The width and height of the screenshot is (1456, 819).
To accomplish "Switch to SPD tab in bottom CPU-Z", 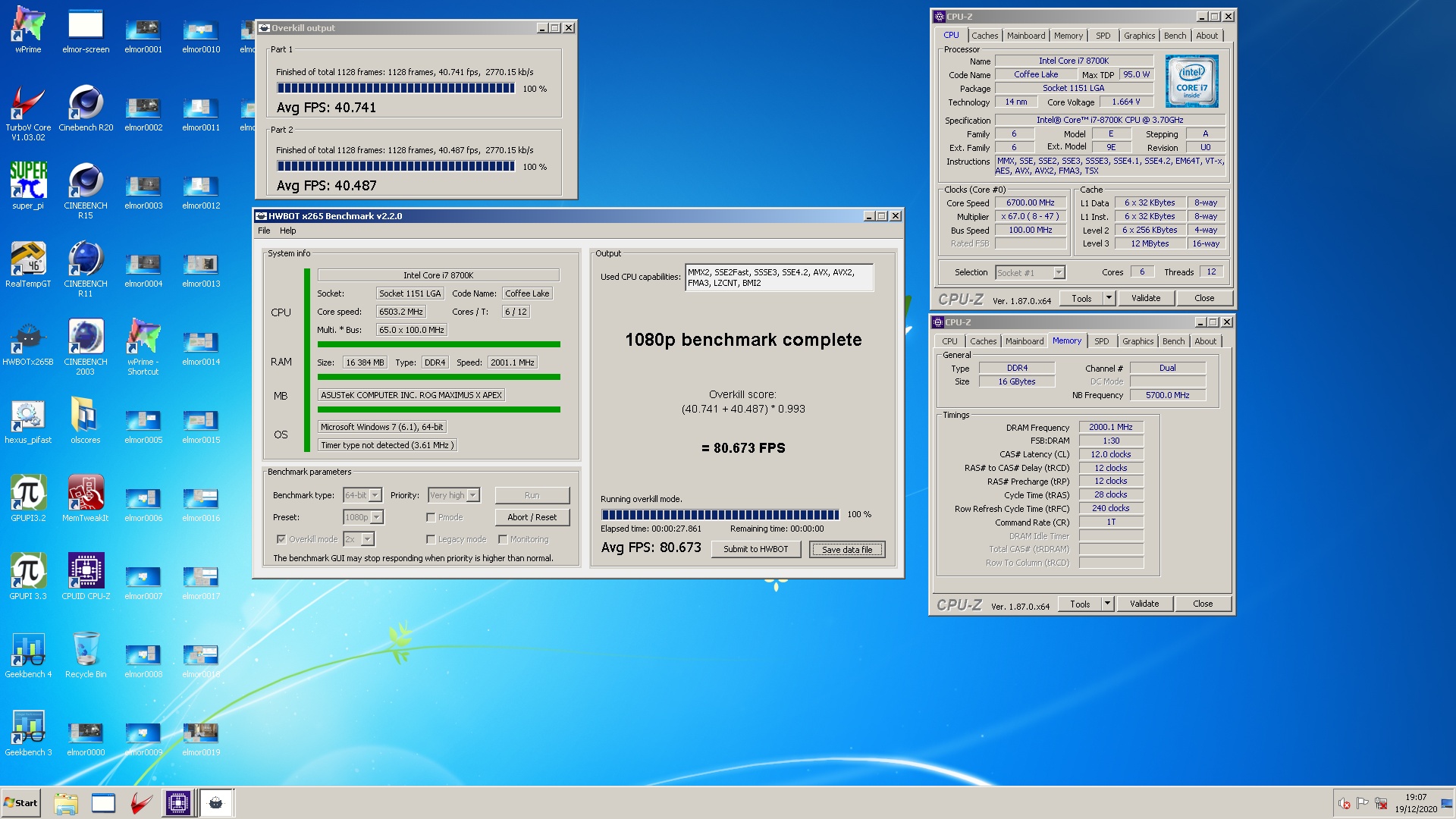I will pyautogui.click(x=1101, y=341).
